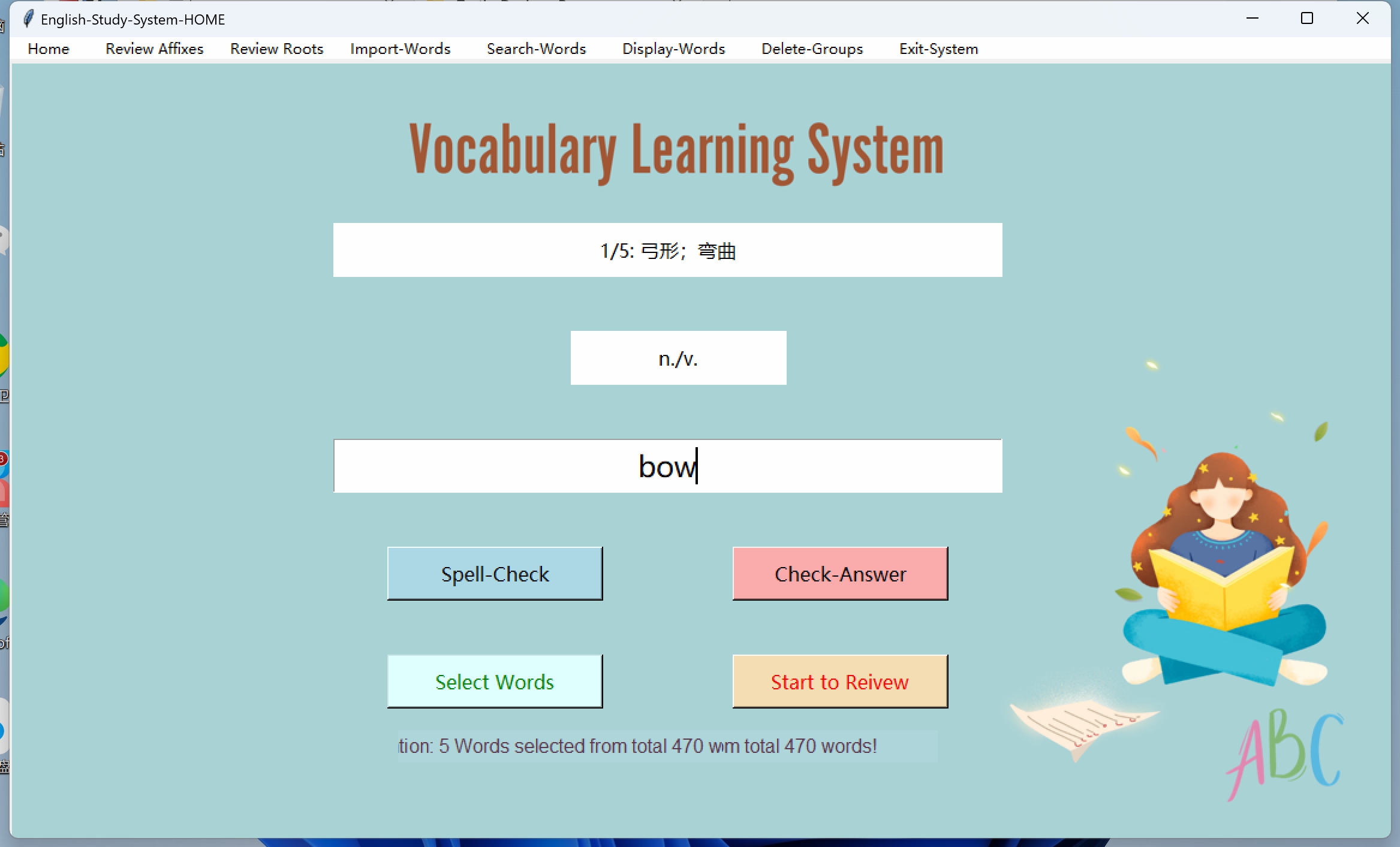Image resolution: width=1400 pixels, height=847 pixels.
Task: Expand the application title bar menu
Action: [x=26, y=19]
